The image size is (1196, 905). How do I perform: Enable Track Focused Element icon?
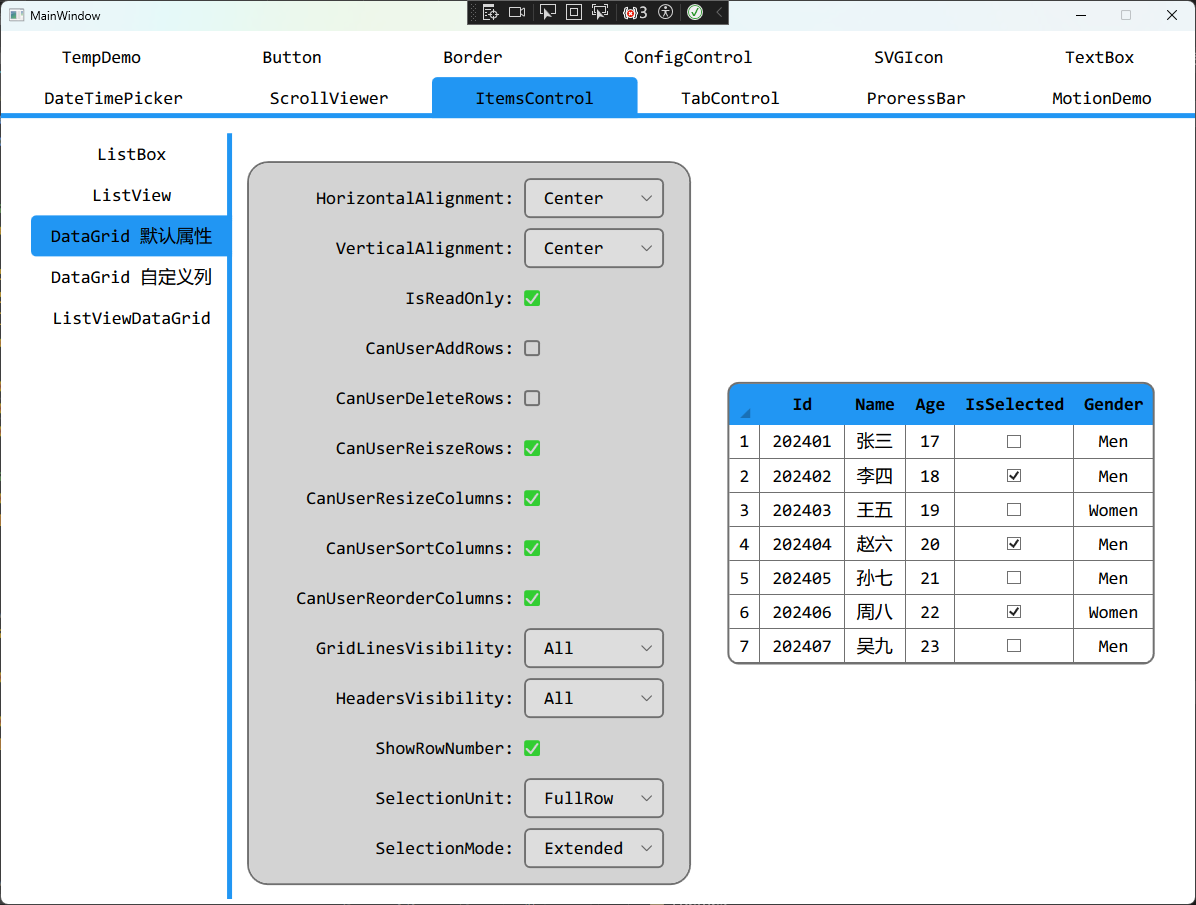tap(600, 12)
